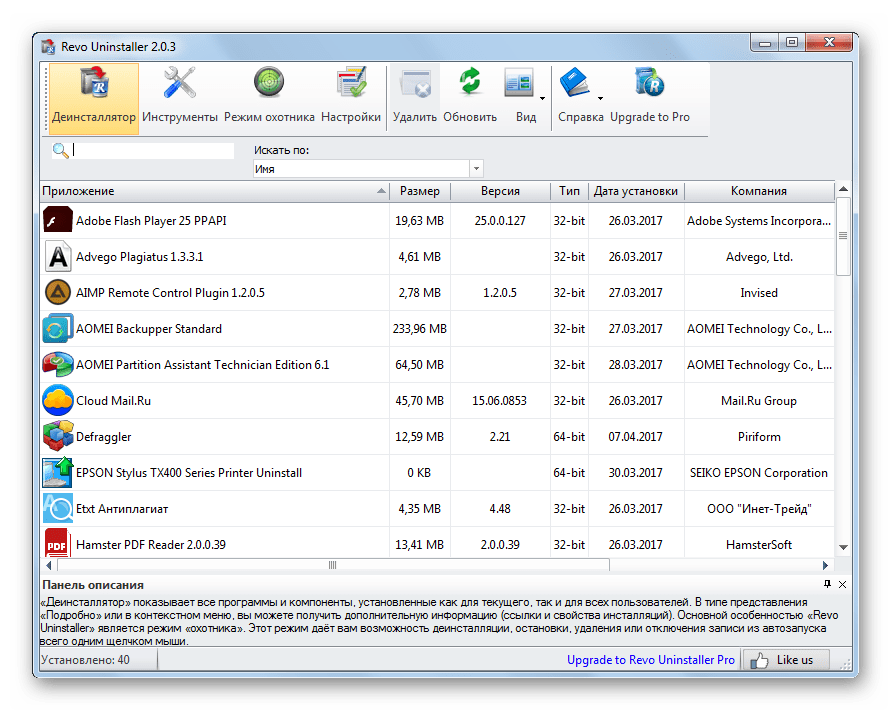The image size is (892, 711).
Task: Select row text Adobe Flash Player 25 PPAPI
Action: tap(151, 221)
